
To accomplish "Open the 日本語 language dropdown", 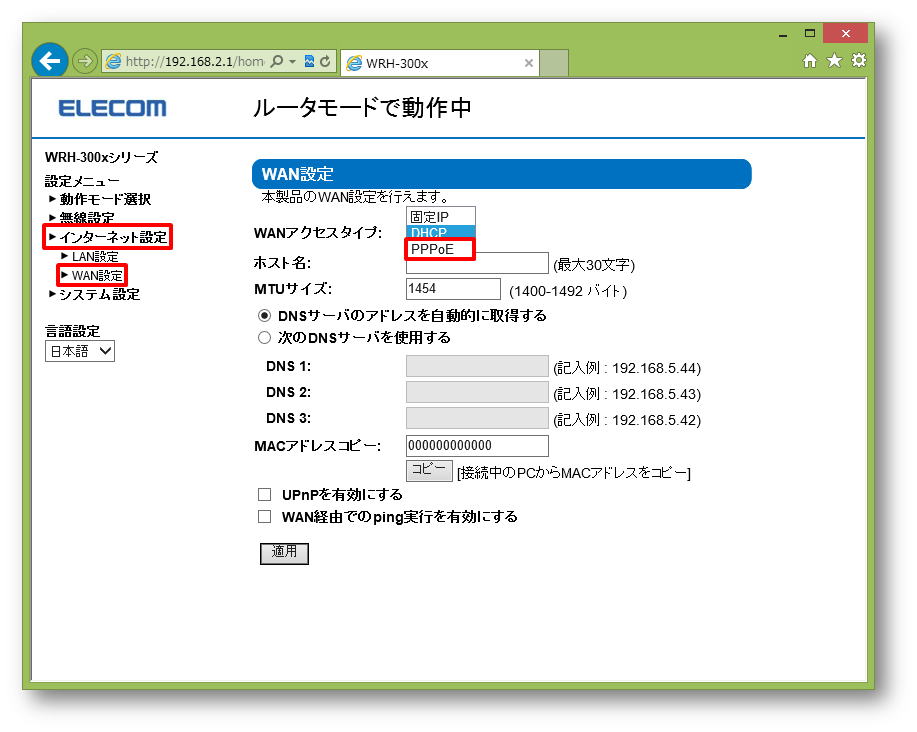I will (x=80, y=351).
